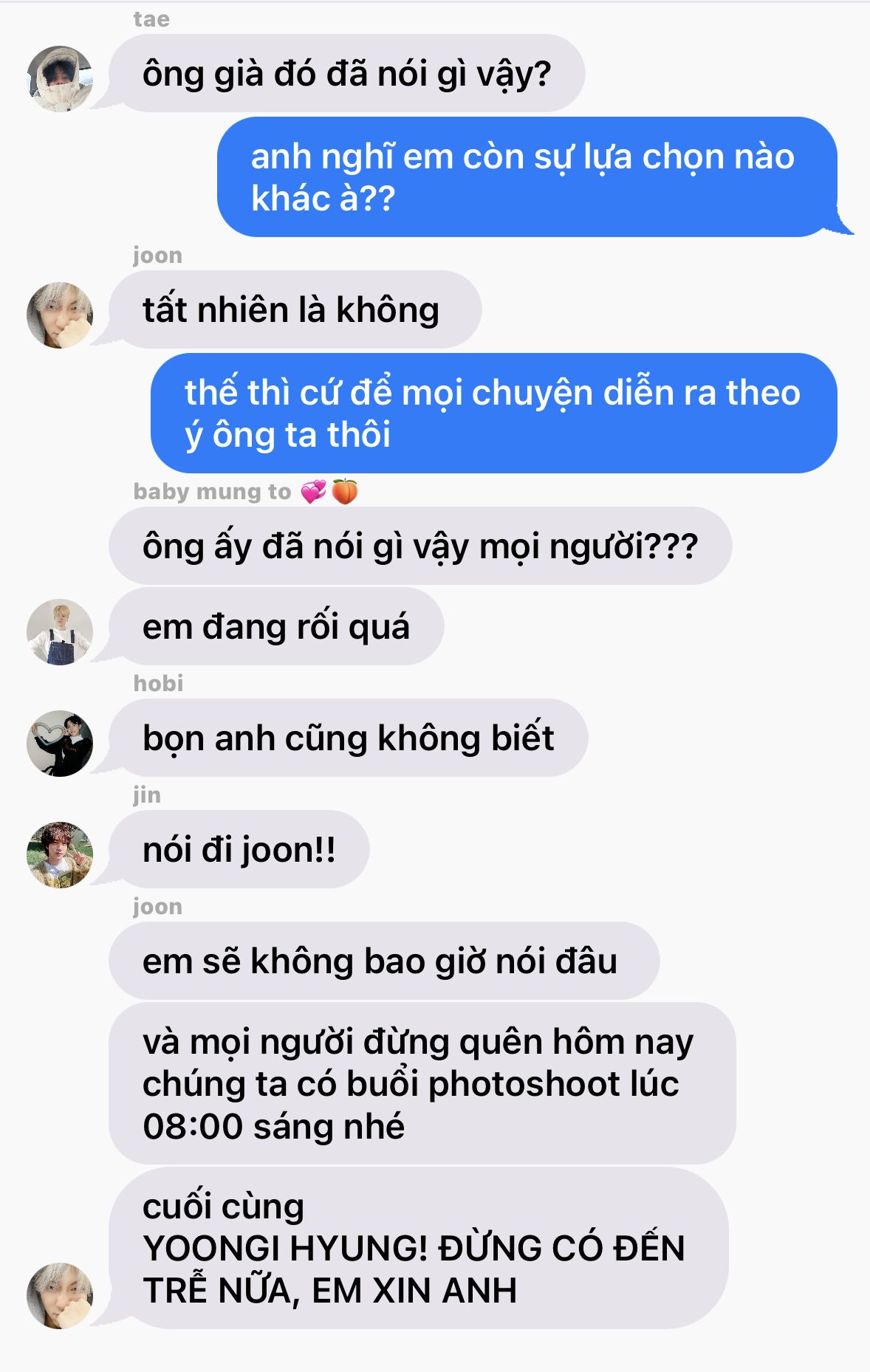Viewport: 870px width, 1372px height.
Task: Tap blue bubble 'anh nghĩ em còn sự lựa chọn'
Action: (x=527, y=176)
